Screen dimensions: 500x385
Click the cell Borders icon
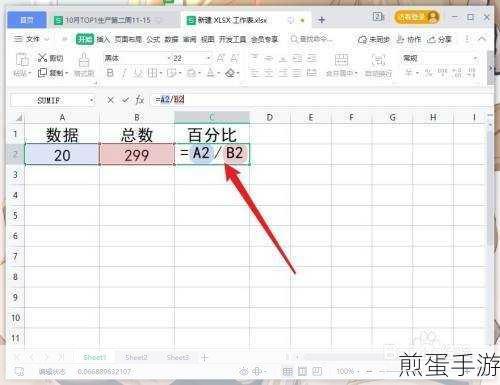(152, 73)
